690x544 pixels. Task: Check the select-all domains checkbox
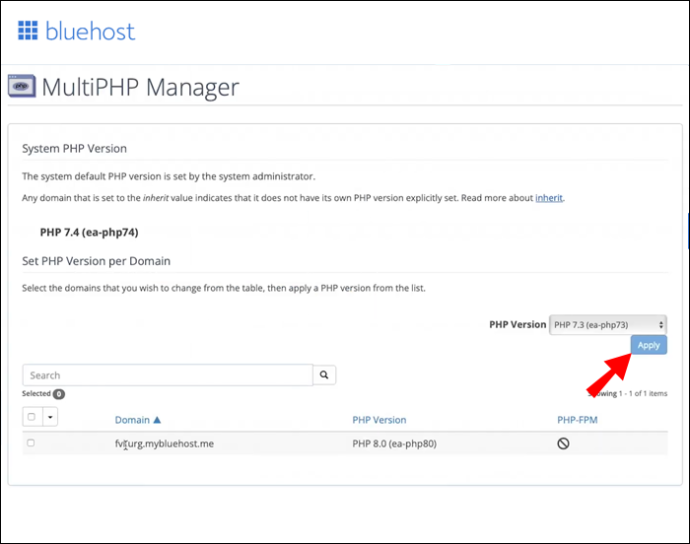(x=31, y=416)
